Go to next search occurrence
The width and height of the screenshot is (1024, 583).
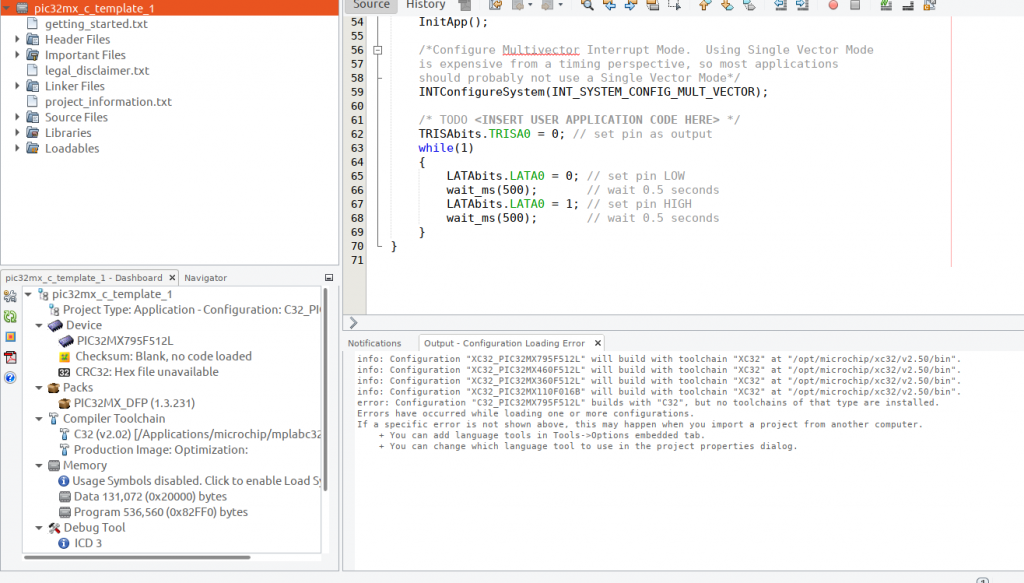630,5
